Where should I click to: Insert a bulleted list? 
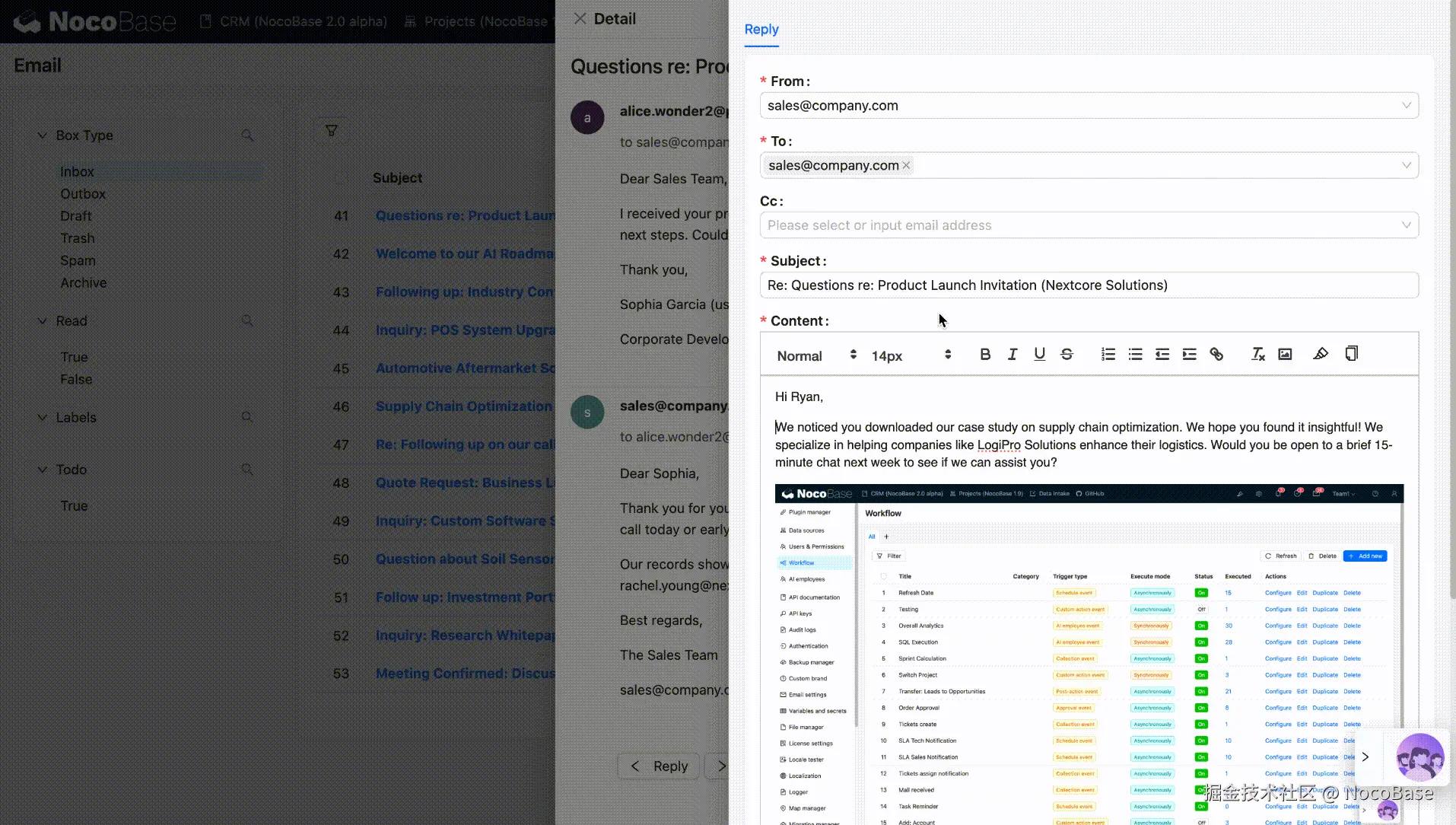[1135, 355]
